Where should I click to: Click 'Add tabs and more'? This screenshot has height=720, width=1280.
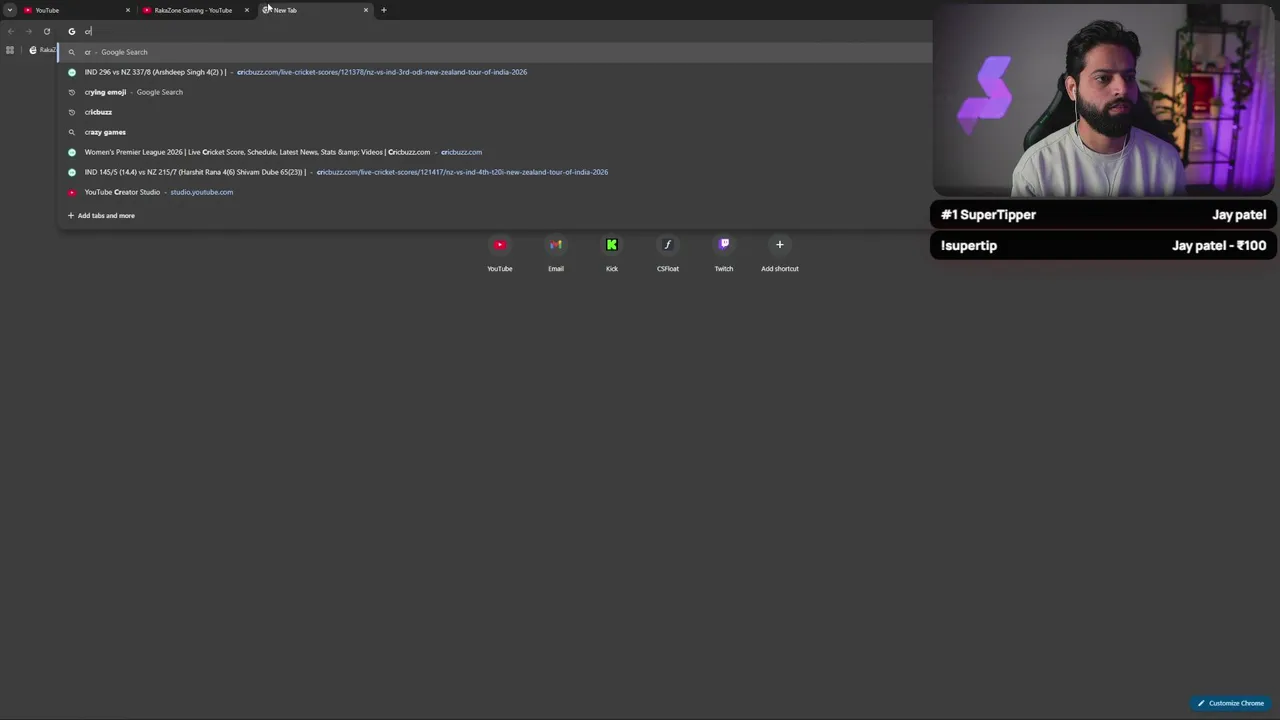pos(101,215)
